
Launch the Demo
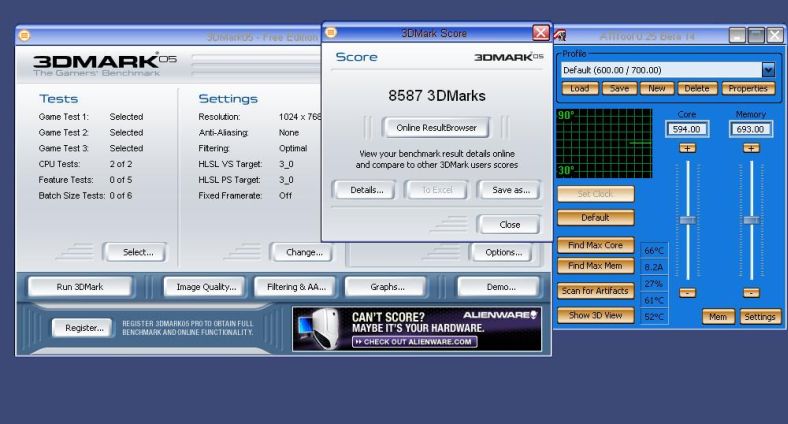(500, 287)
